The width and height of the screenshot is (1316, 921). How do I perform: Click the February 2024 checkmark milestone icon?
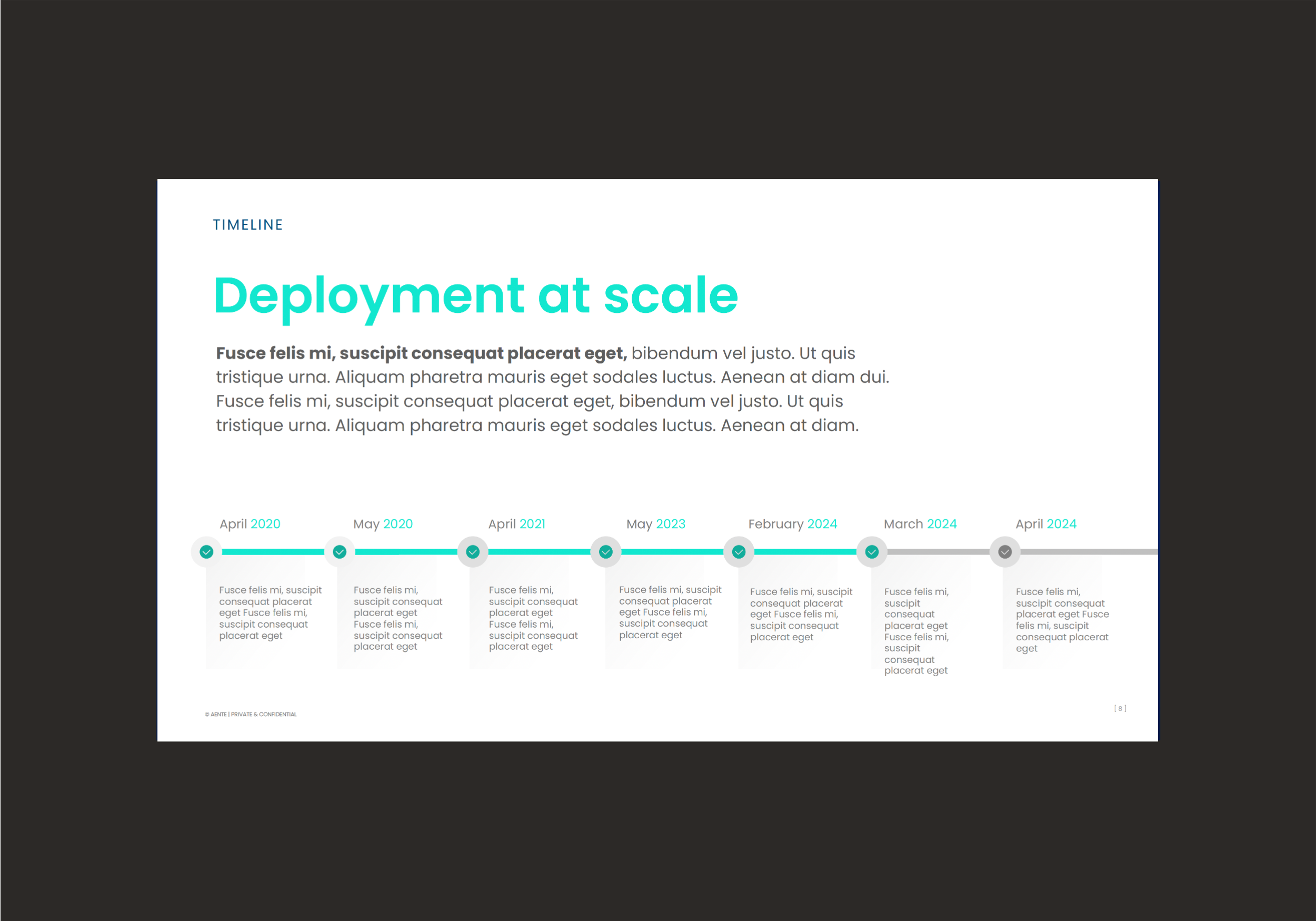click(739, 552)
